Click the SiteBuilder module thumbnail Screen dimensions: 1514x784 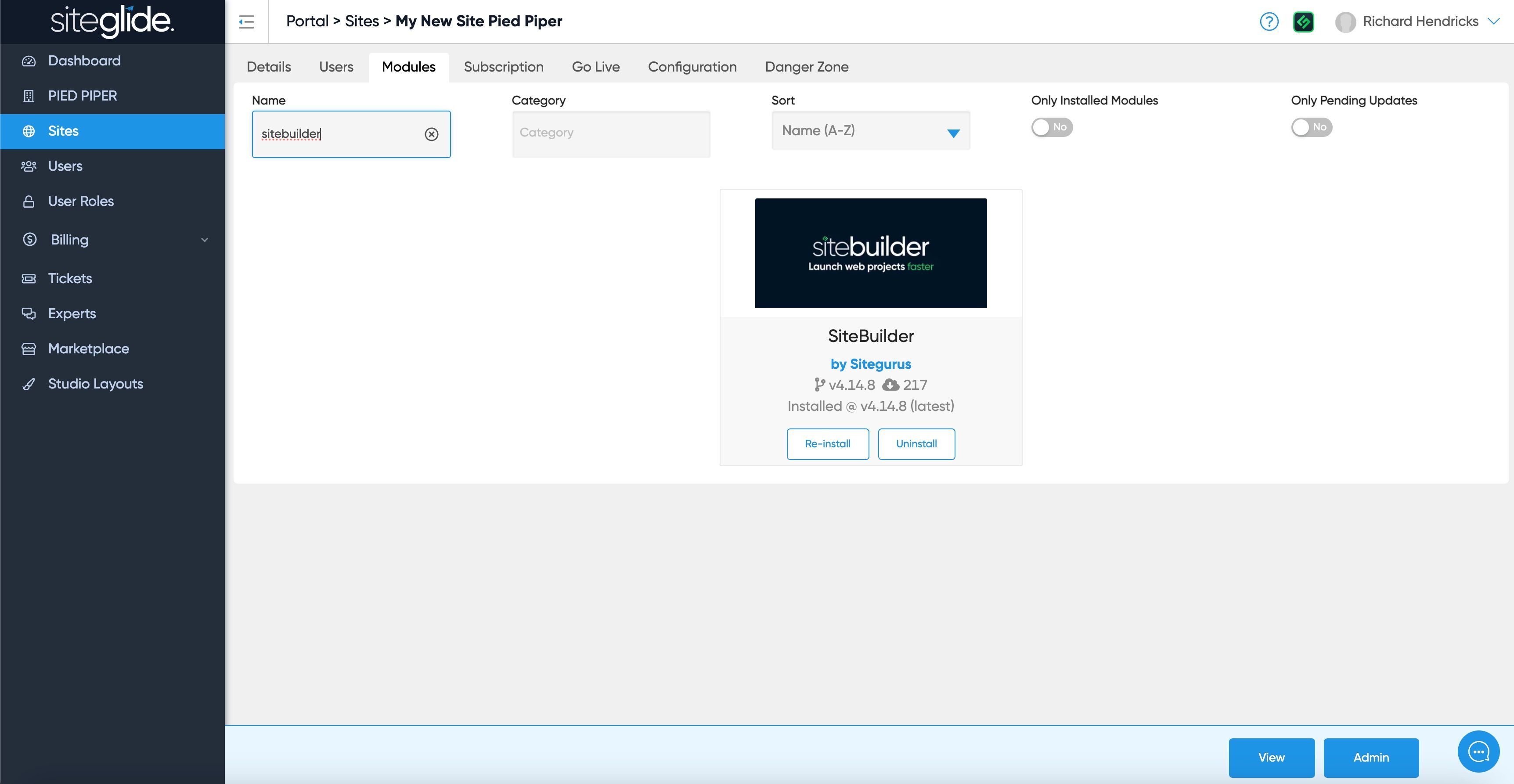(x=870, y=253)
